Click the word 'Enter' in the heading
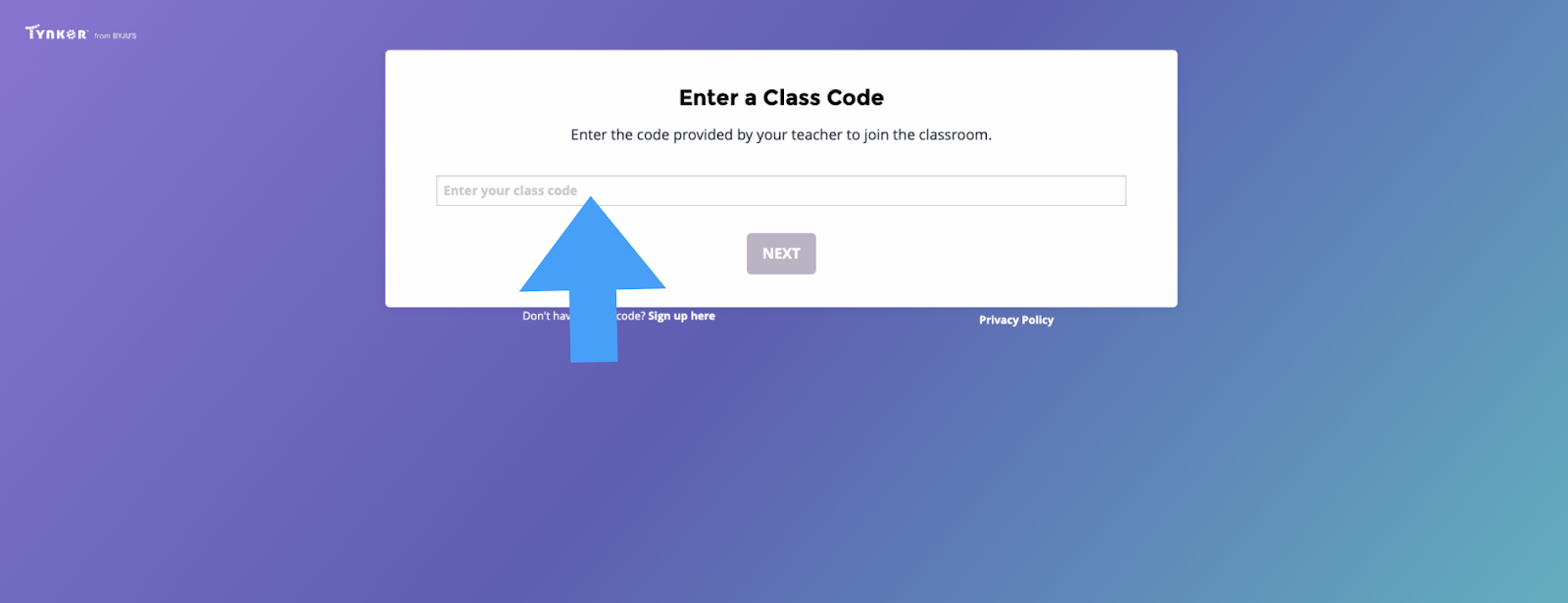This screenshot has width=1568, height=603. pos(709,97)
